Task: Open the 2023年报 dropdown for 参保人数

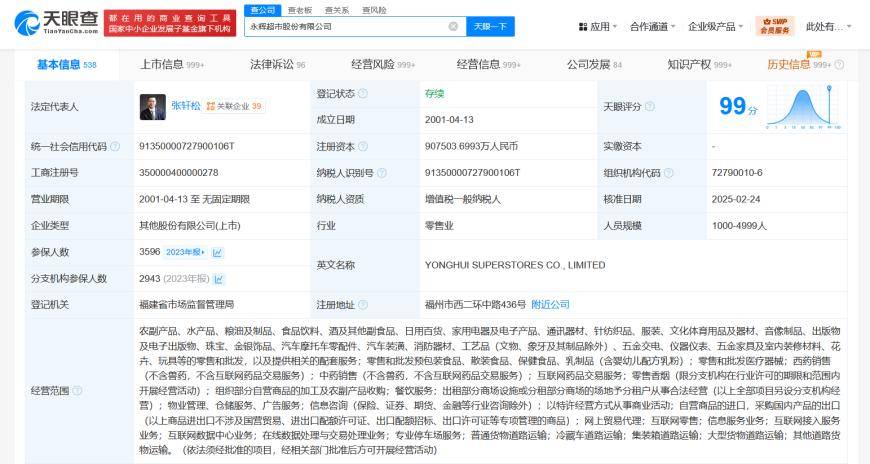Action: coord(185,252)
